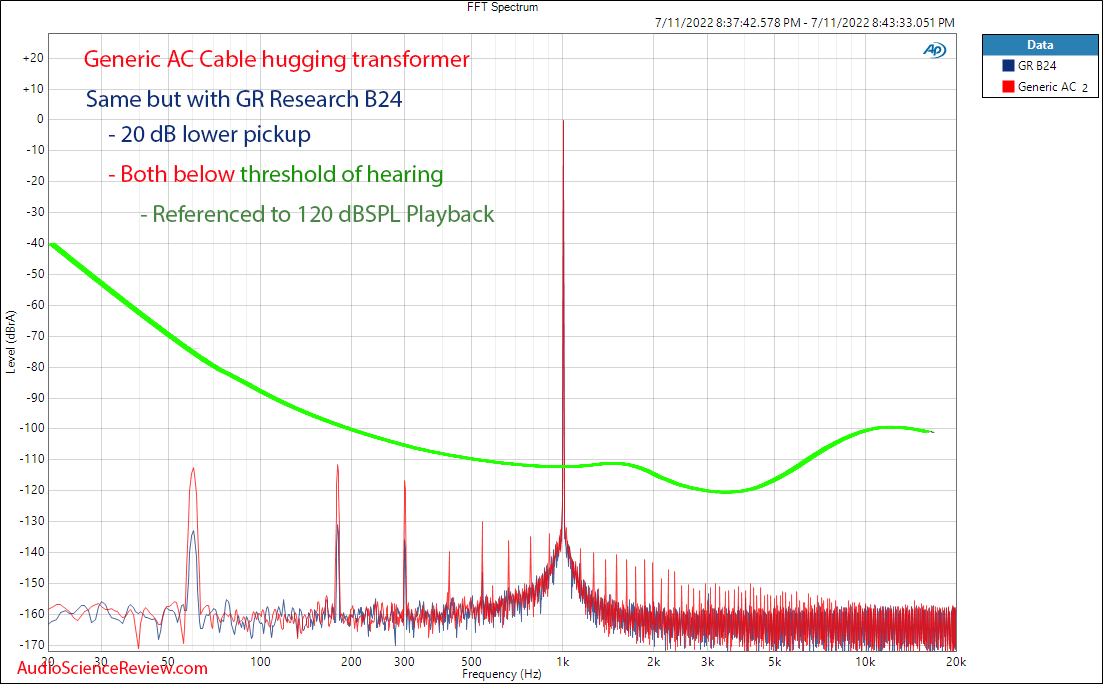Click the 200 frequency axis tick label

click(351, 661)
